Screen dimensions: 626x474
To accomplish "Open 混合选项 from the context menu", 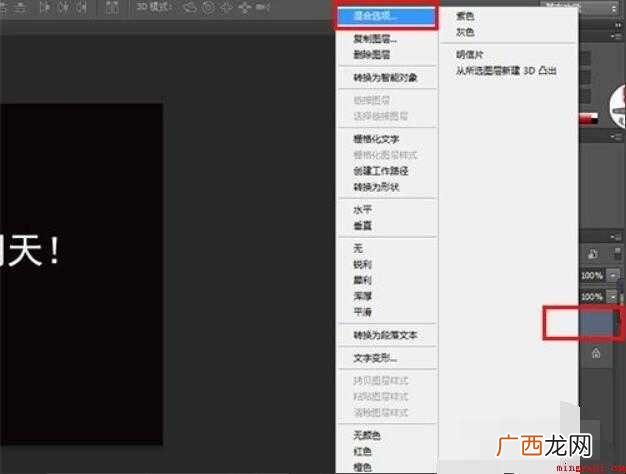I will pyautogui.click(x=387, y=16).
